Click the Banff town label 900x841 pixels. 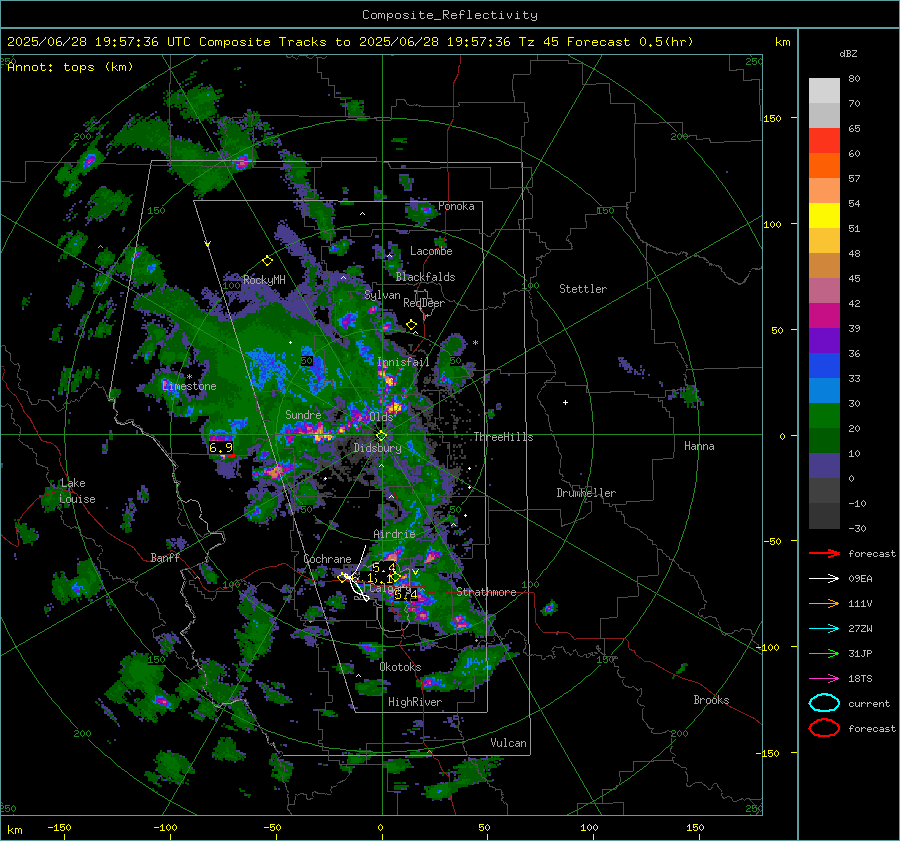point(165,558)
